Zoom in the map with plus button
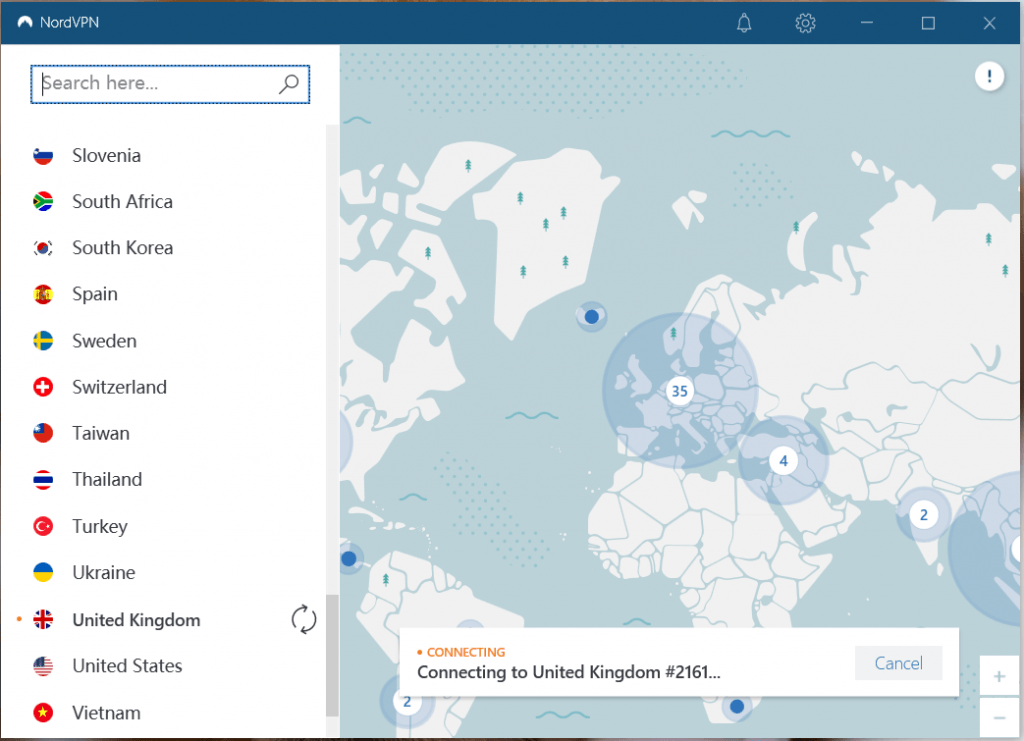 click(x=999, y=676)
